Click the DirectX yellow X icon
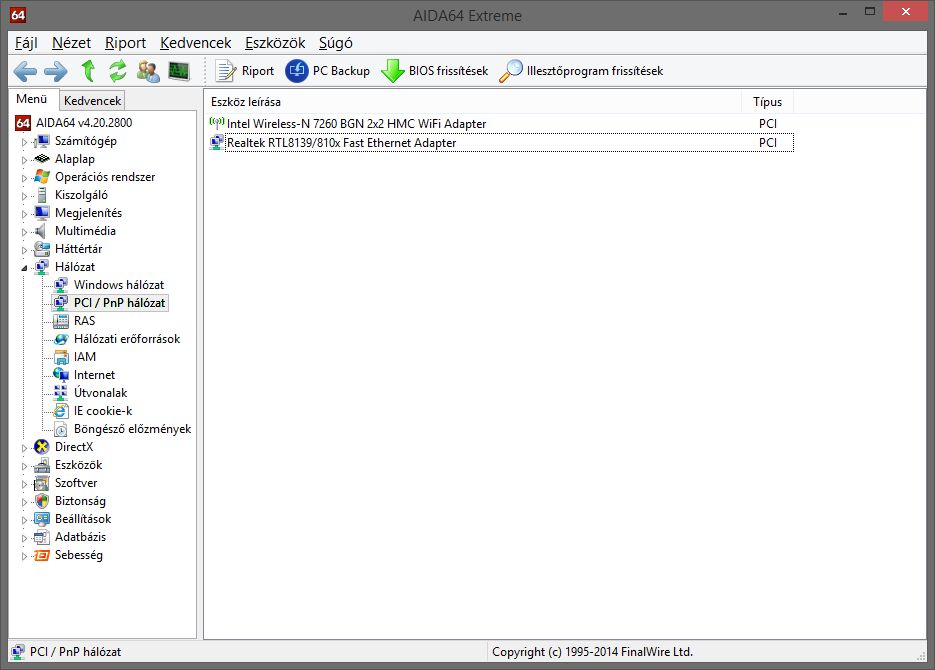Viewport: 935px width, 670px height. coord(42,447)
